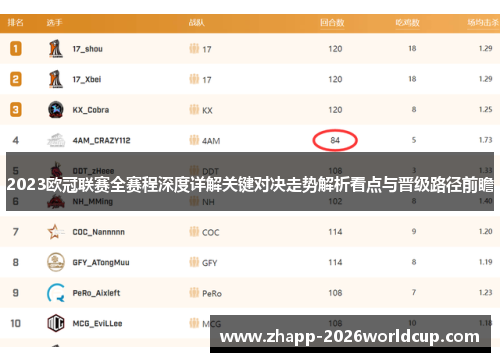
Task: Click rank number 8 in the GFY_ATongMuu row
Action: pos(16,262)
